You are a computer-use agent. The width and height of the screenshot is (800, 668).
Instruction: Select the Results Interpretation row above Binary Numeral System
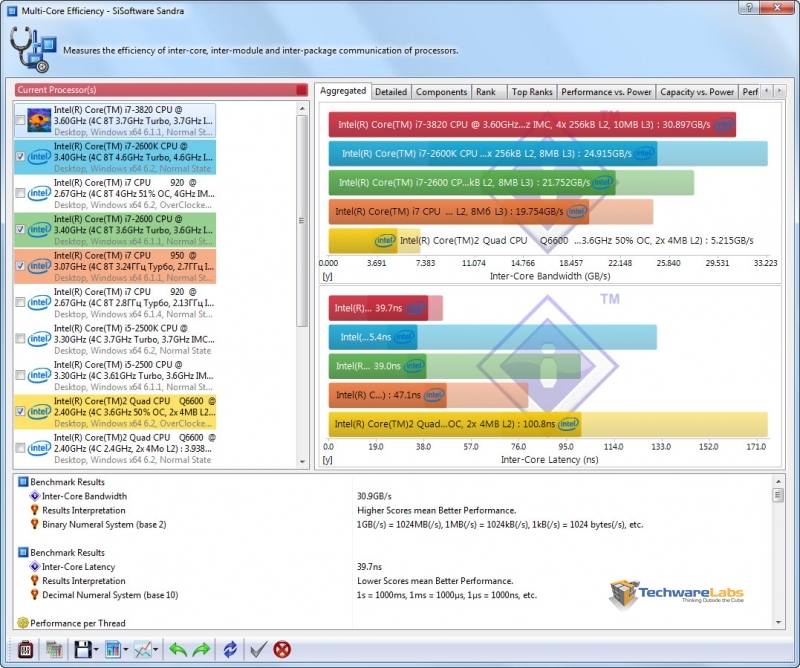point(84,510)
